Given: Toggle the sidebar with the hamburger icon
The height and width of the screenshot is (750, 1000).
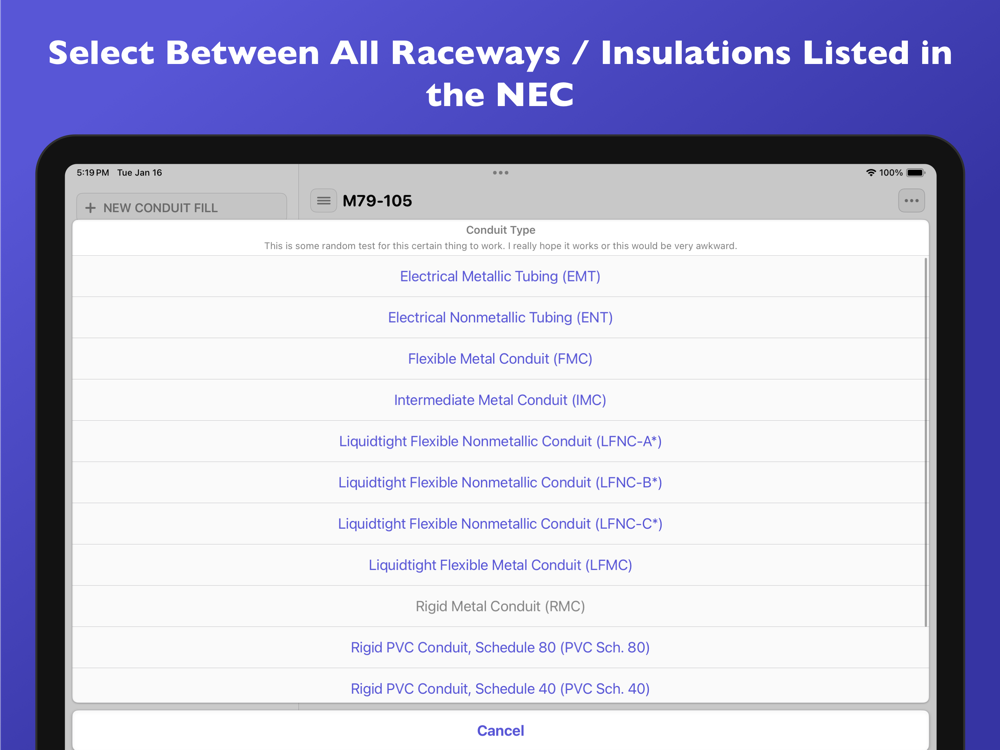Looking at the screenshot, I should coord(323,201).
